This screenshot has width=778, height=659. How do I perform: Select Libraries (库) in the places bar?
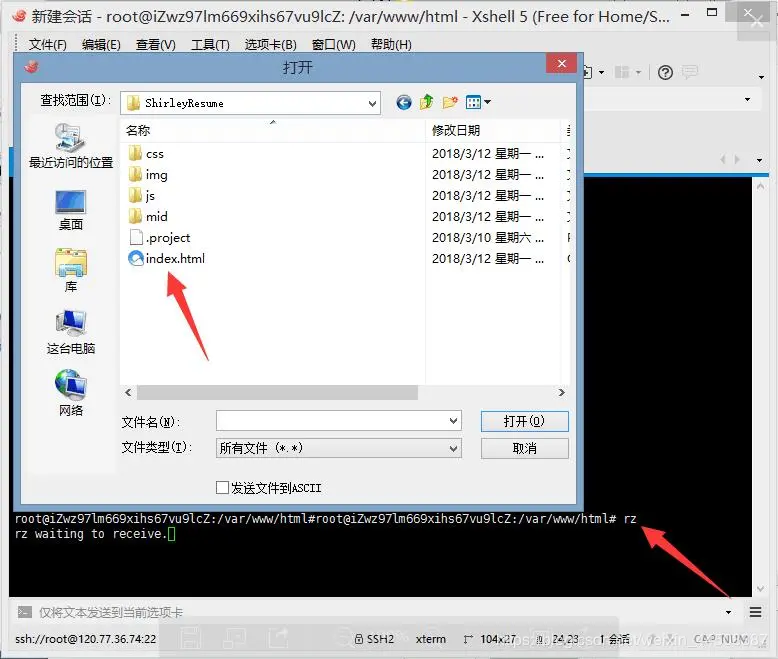tap(70, 270)
